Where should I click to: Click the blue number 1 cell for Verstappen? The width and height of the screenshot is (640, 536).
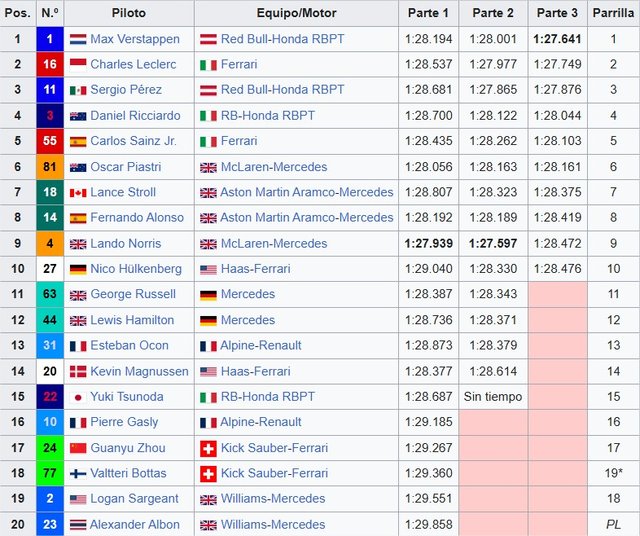pyautogui.click(x=50, y=39)
